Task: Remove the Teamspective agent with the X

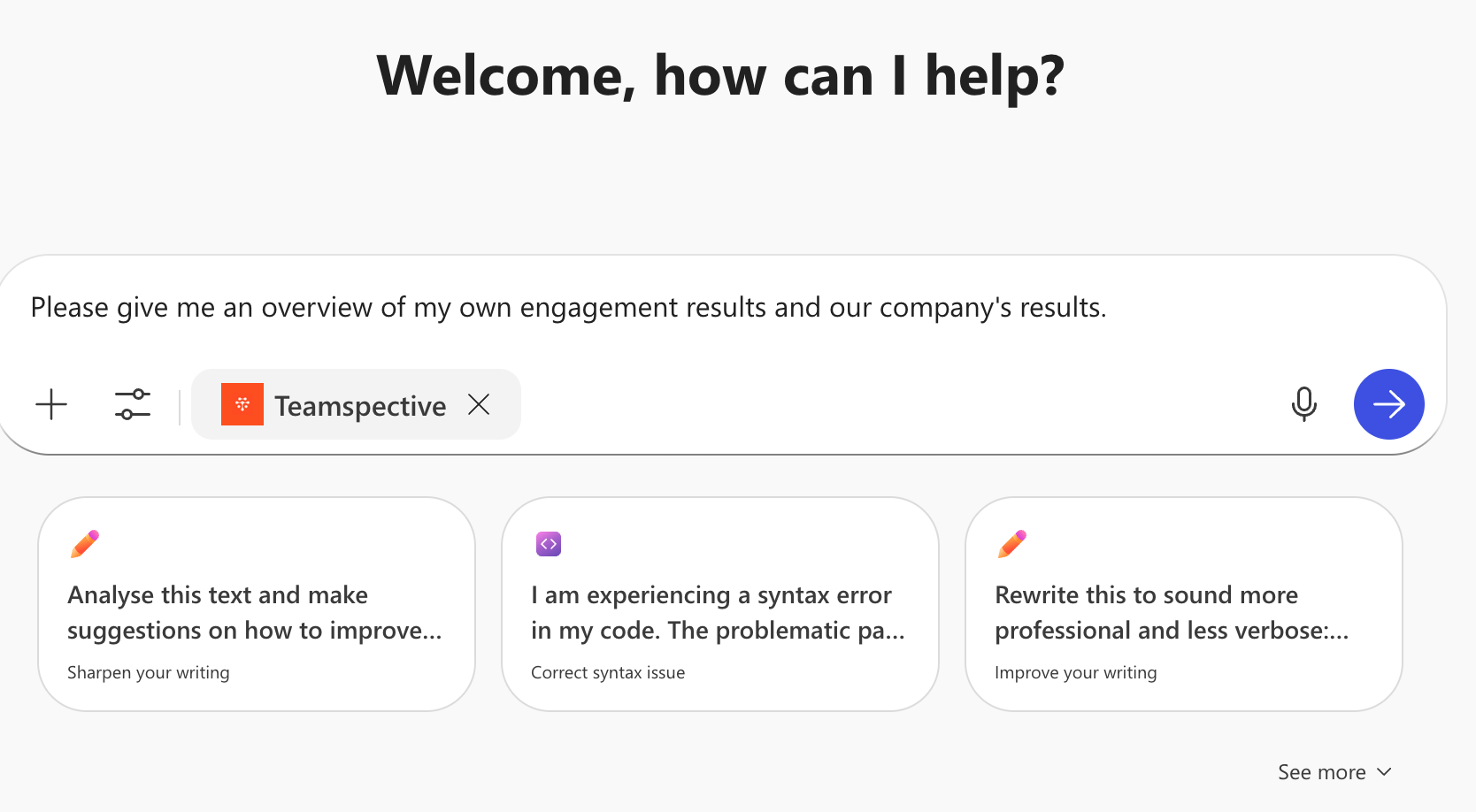Action: point(478,403)
